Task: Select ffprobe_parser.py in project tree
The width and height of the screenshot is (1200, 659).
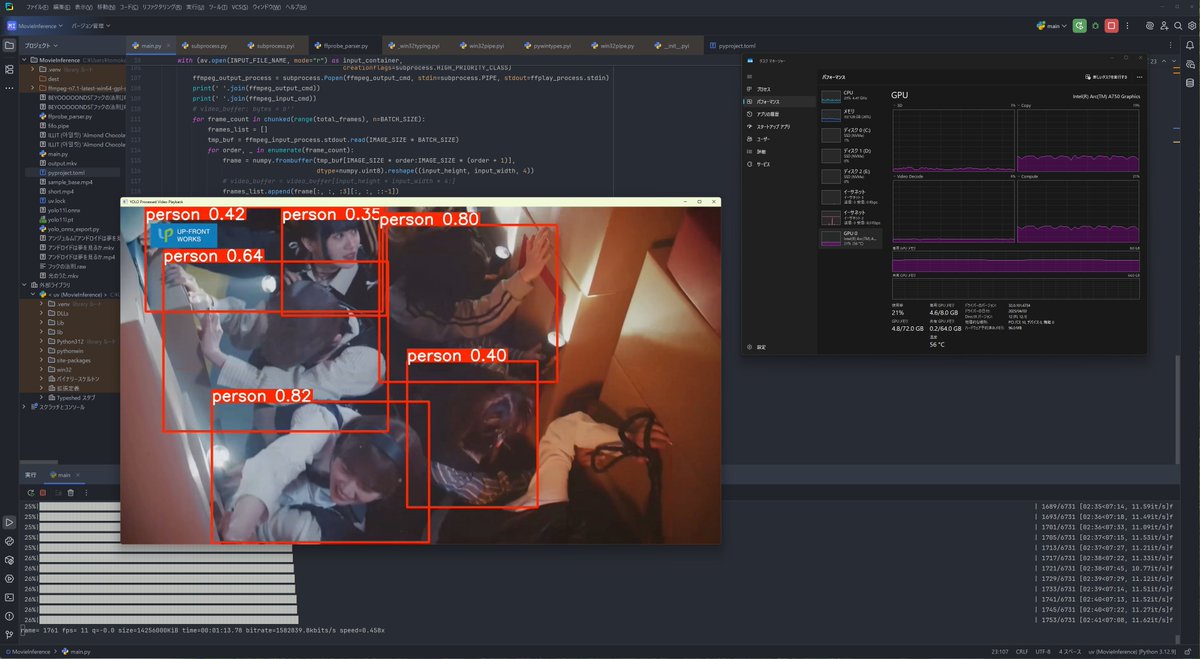Action: coord(68,116)
